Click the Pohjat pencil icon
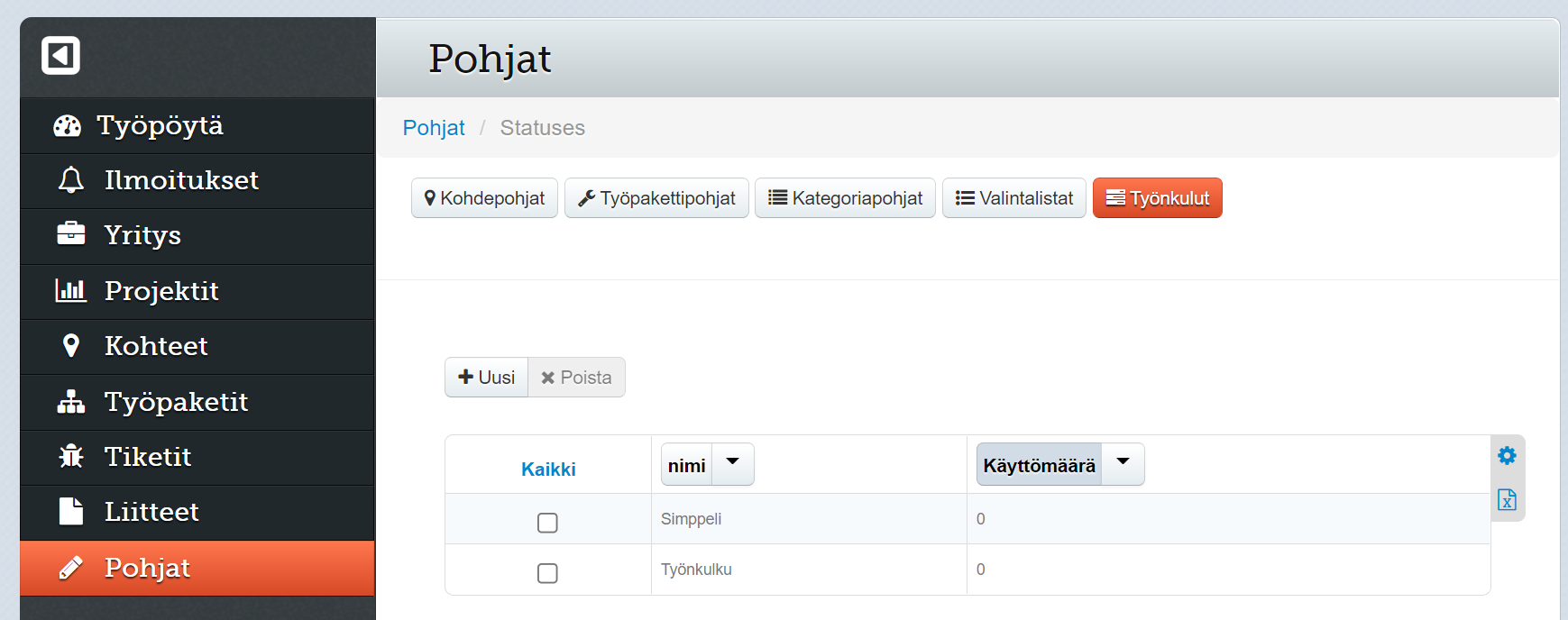The height and width of the screenshot is (620, 1568). point(70,567)
